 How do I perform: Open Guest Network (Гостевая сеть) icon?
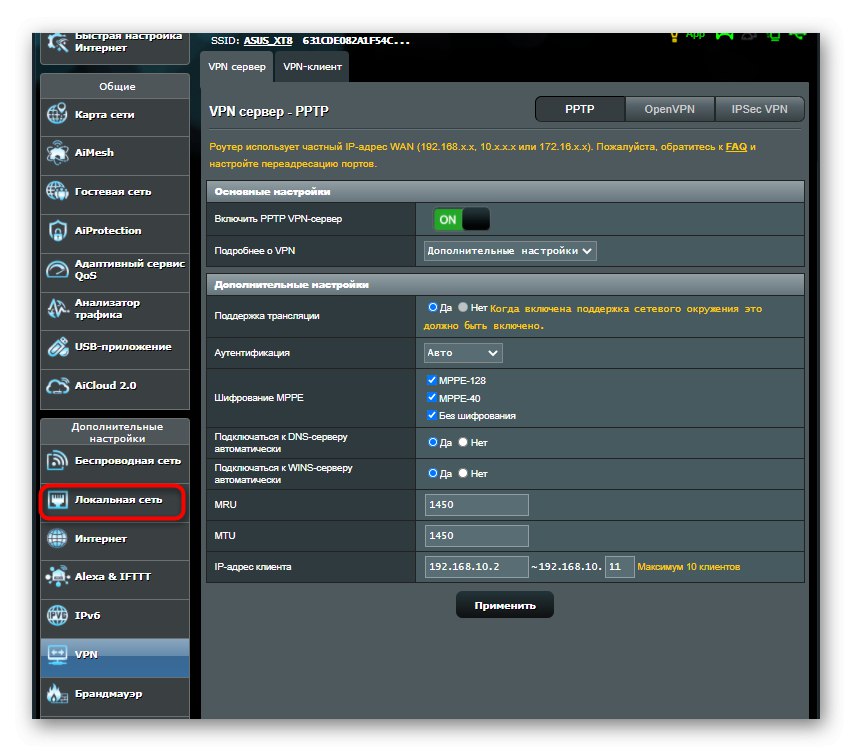57,191
